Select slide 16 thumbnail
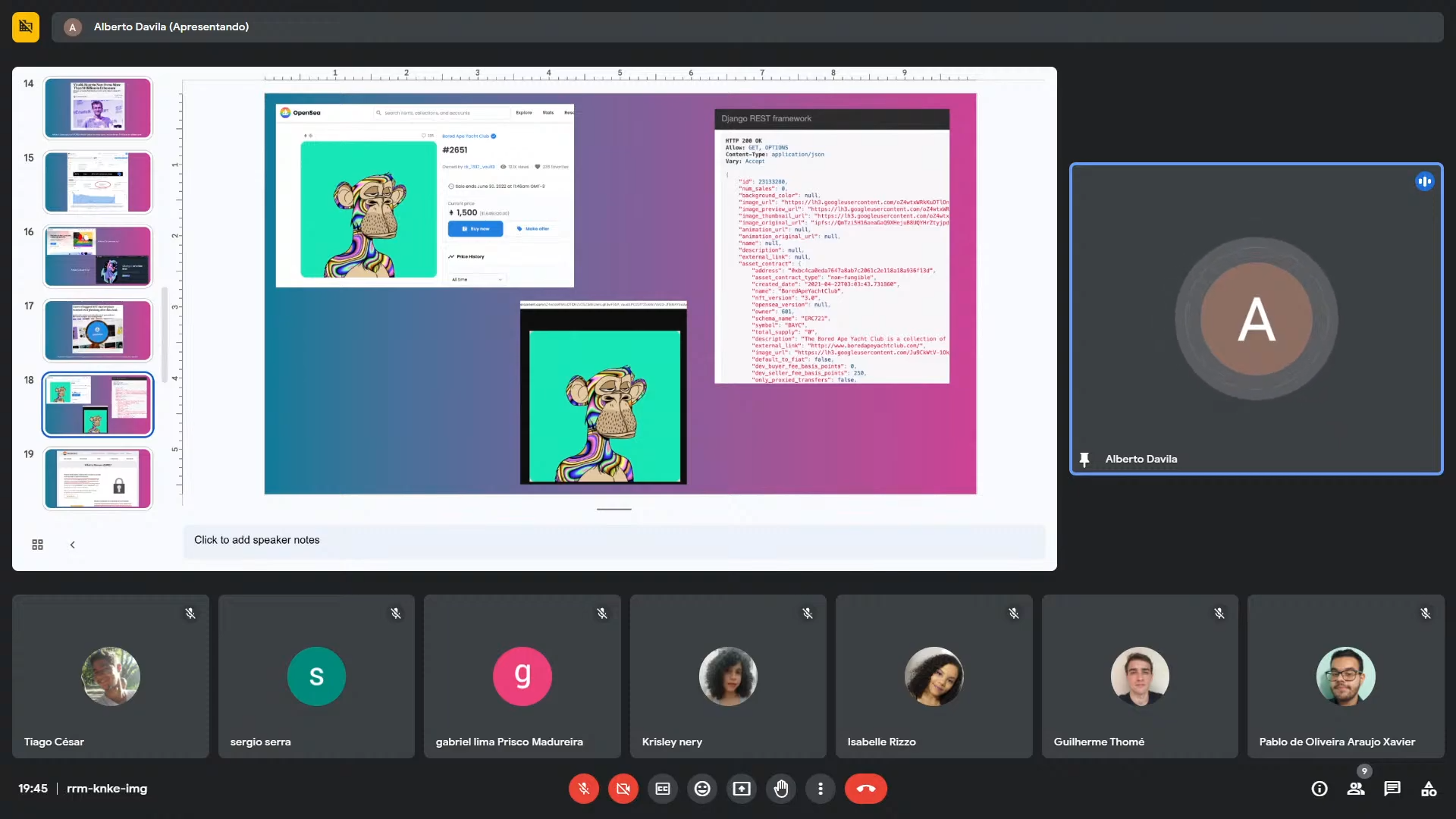 (x=98, y=256)
